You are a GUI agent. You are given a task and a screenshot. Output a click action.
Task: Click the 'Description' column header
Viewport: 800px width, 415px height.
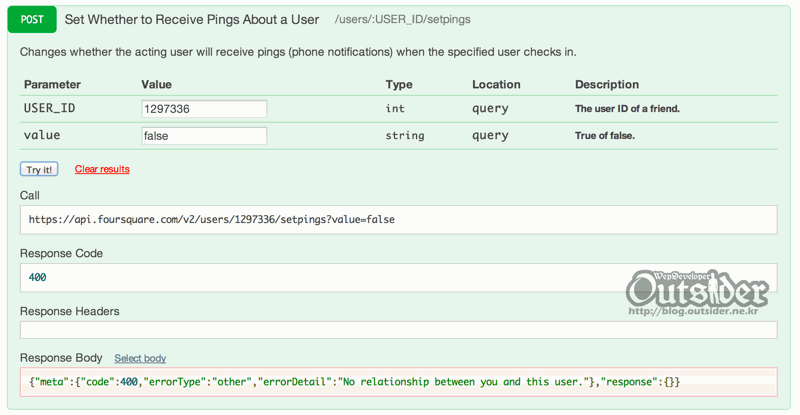607,84
